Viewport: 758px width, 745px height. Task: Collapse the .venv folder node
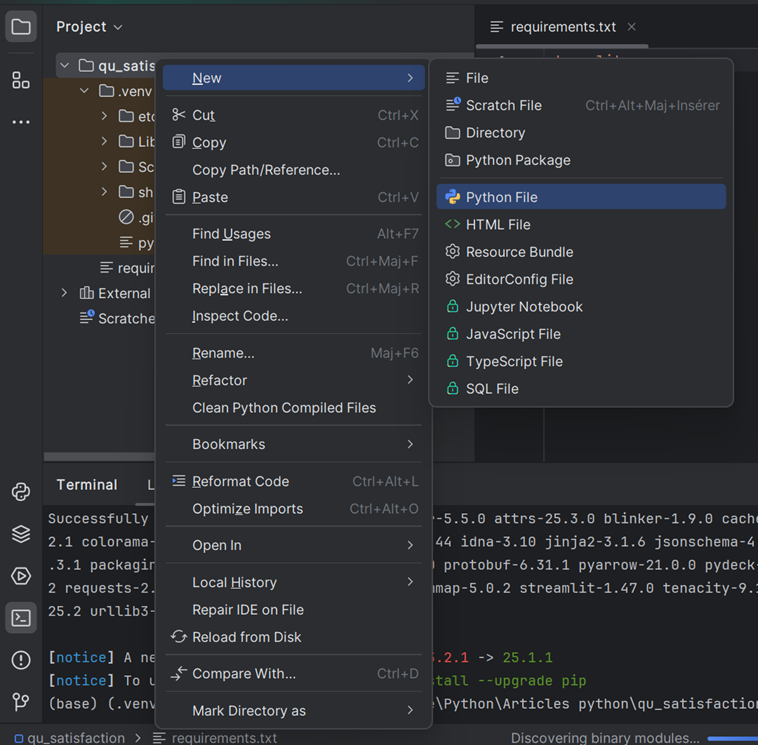[x=84, y=90]
